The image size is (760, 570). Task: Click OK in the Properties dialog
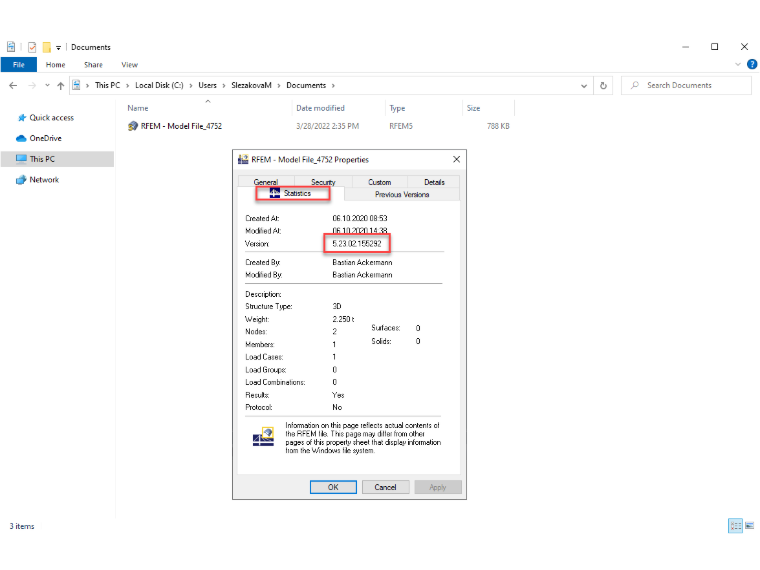click(x=333, y=487)
